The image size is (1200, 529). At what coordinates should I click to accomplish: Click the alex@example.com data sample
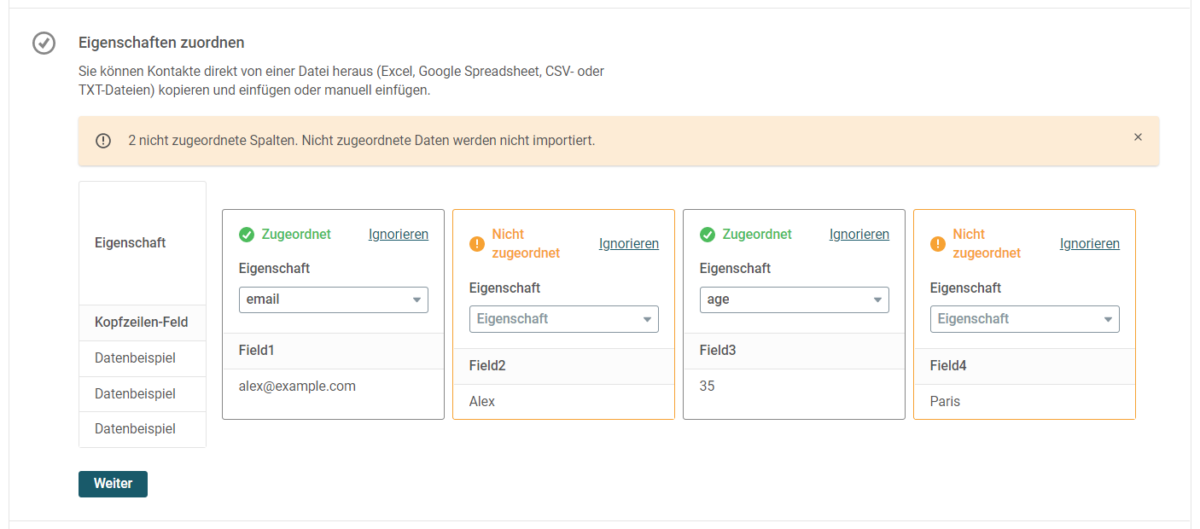[297, 386]
